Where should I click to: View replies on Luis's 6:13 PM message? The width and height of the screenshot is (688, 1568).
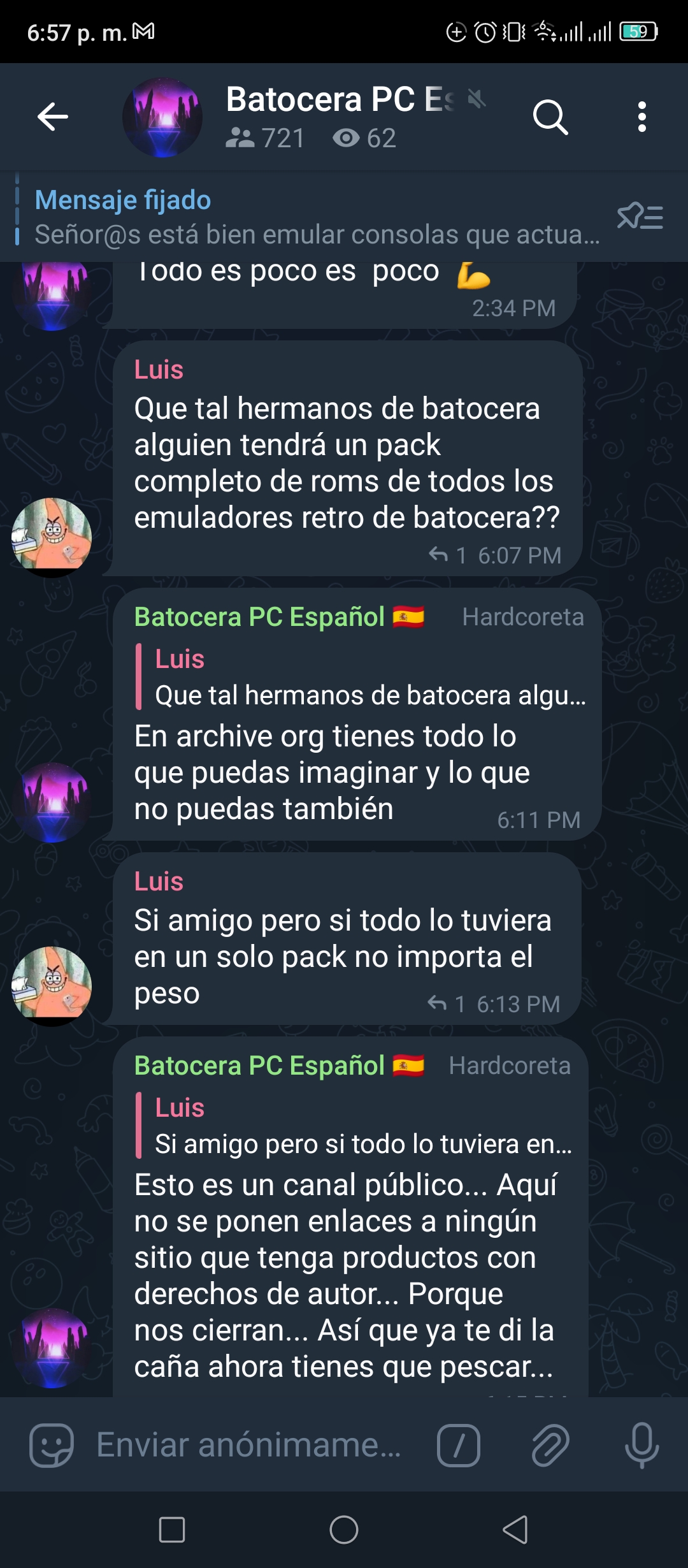pyautogui.click(x=447, y=1004)
